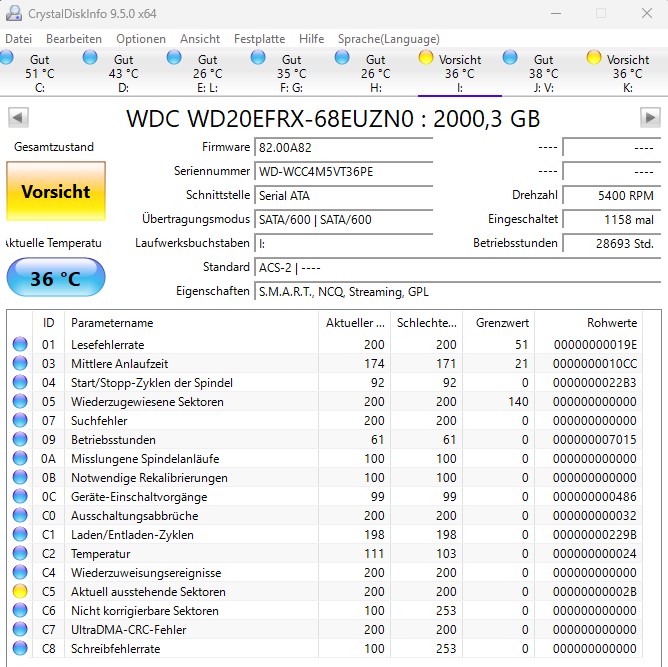Click the 36 °C temperature button
Screen dimensions: 668x667
tap(56, 278)
